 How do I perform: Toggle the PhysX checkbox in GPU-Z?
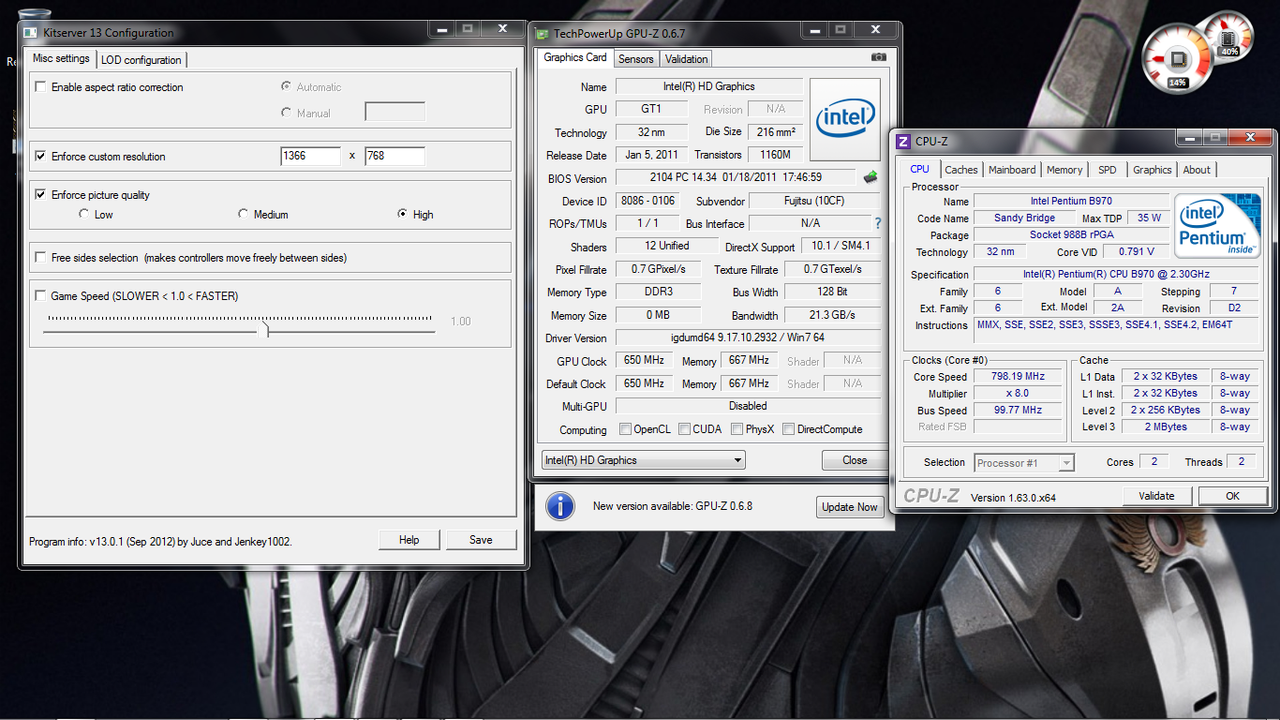click(x=737, y=429)
